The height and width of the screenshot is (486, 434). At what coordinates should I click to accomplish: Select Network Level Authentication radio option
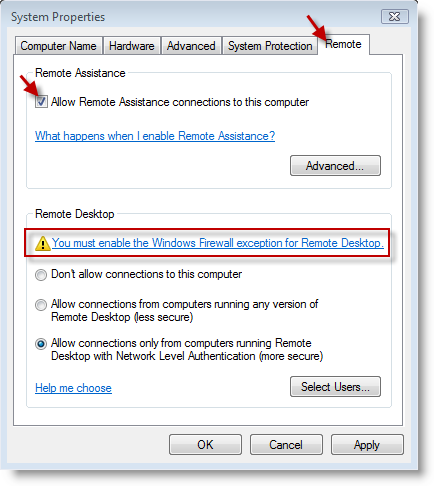(41, 344)
